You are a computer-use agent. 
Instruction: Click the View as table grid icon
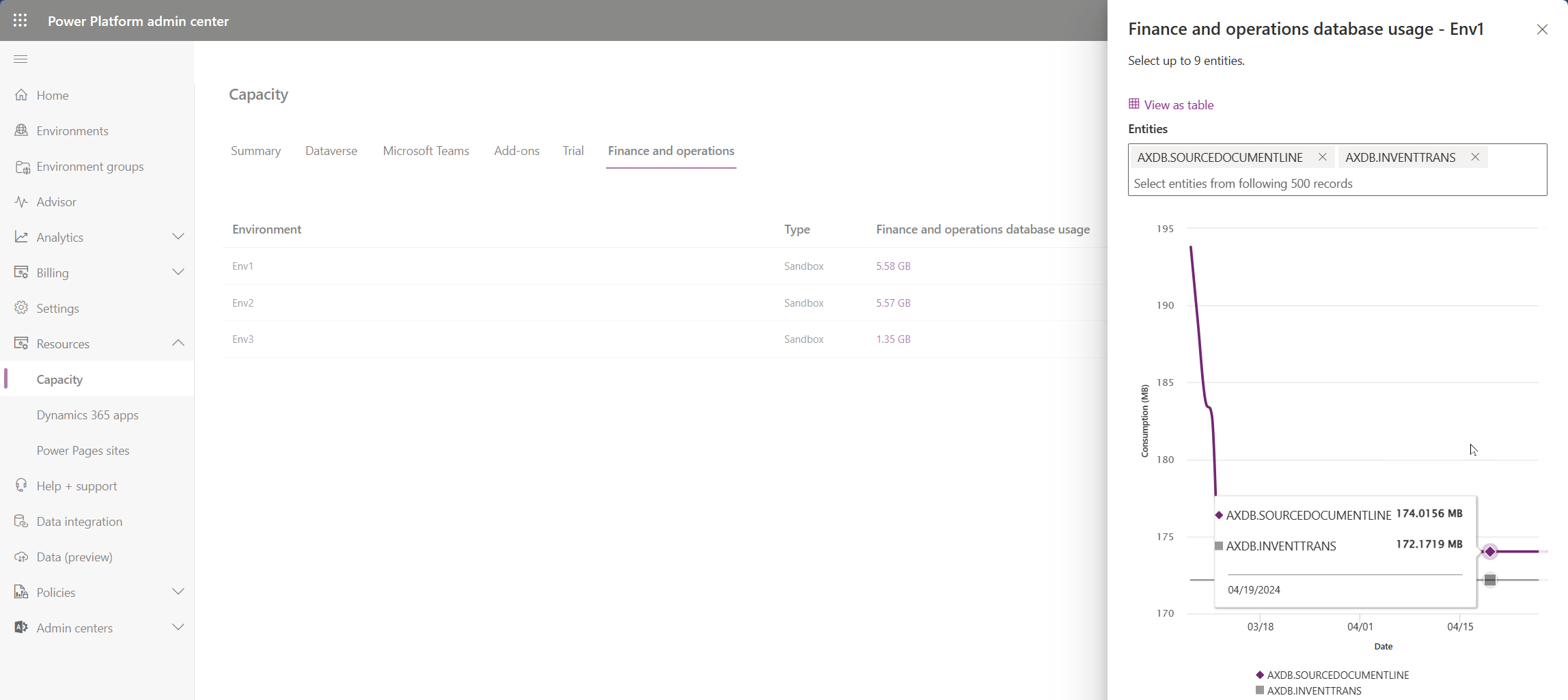coord(1134,104)
